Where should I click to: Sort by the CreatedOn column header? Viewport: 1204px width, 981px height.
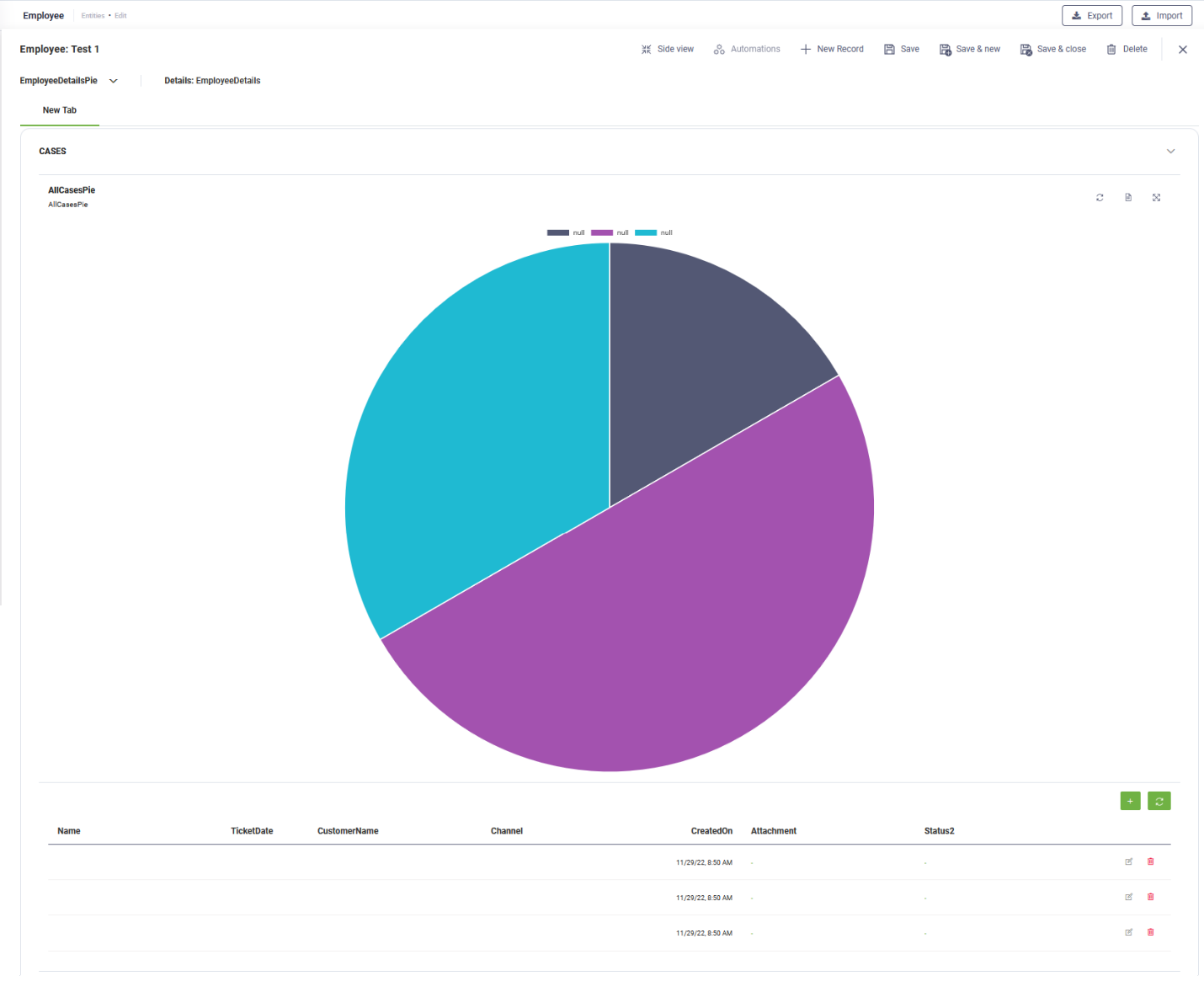[x=711, y=831]
